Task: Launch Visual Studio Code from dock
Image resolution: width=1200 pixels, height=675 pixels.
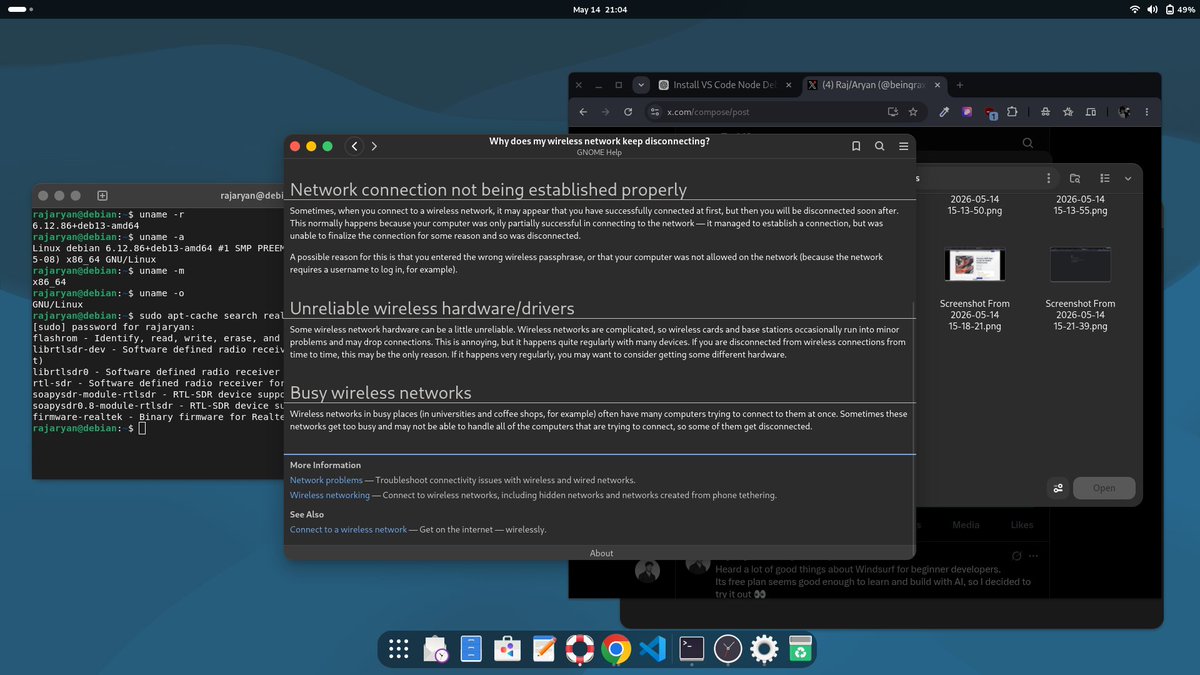Action: 652,650
